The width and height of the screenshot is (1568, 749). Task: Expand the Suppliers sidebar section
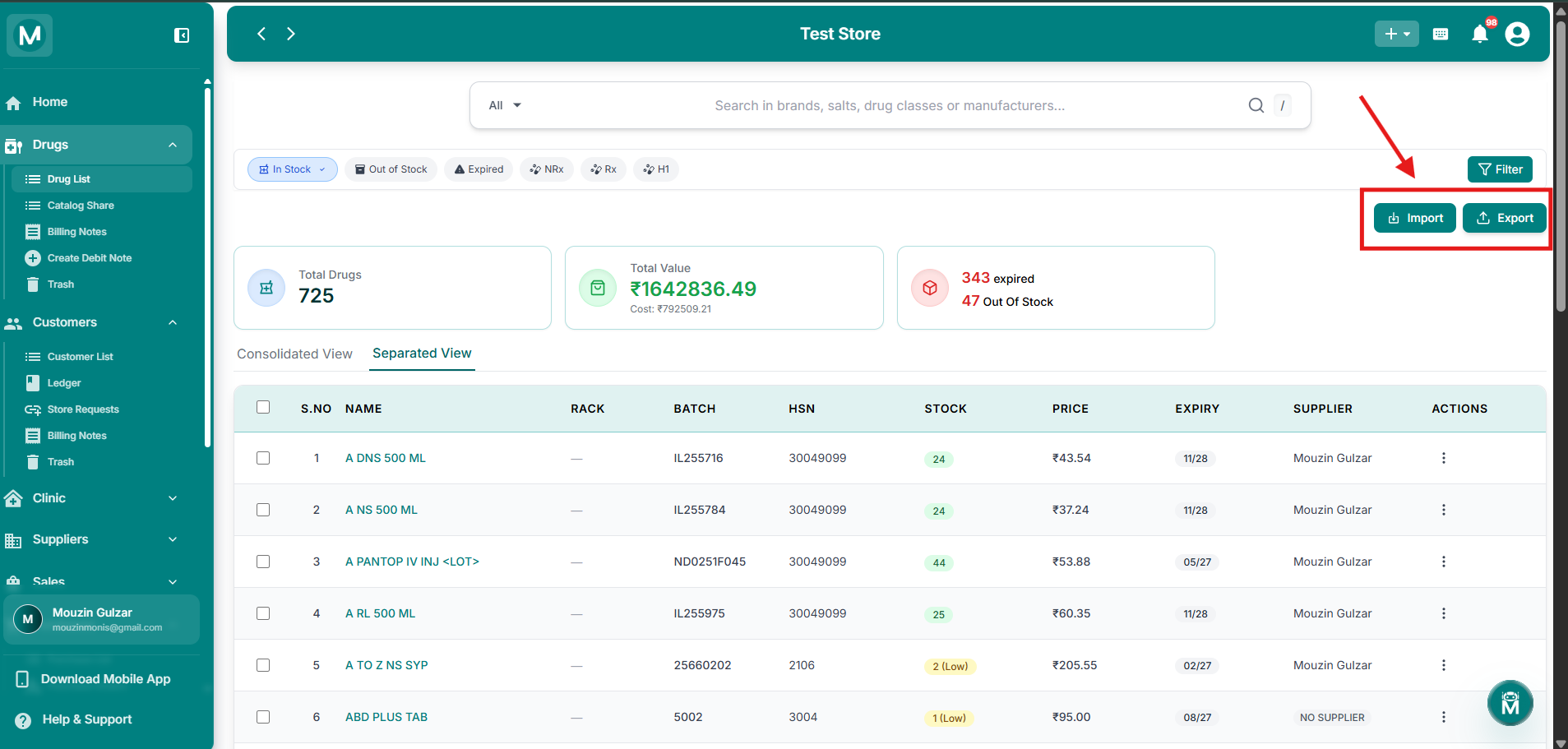[173, 539]
